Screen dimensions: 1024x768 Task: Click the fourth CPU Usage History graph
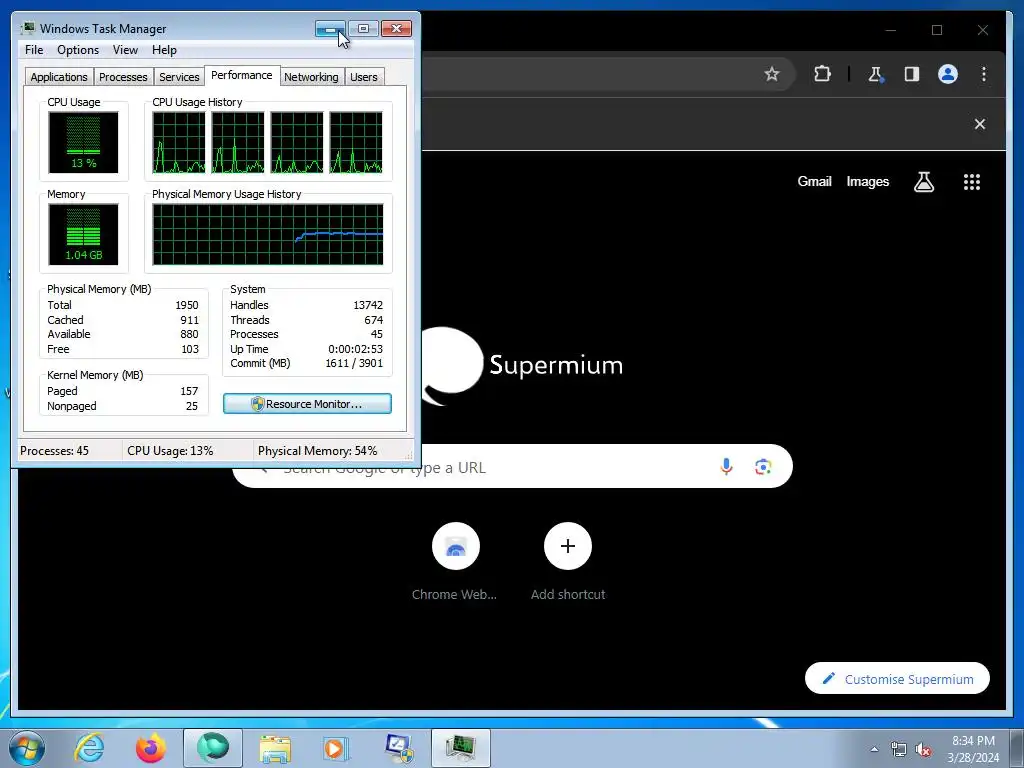[356, 142]
